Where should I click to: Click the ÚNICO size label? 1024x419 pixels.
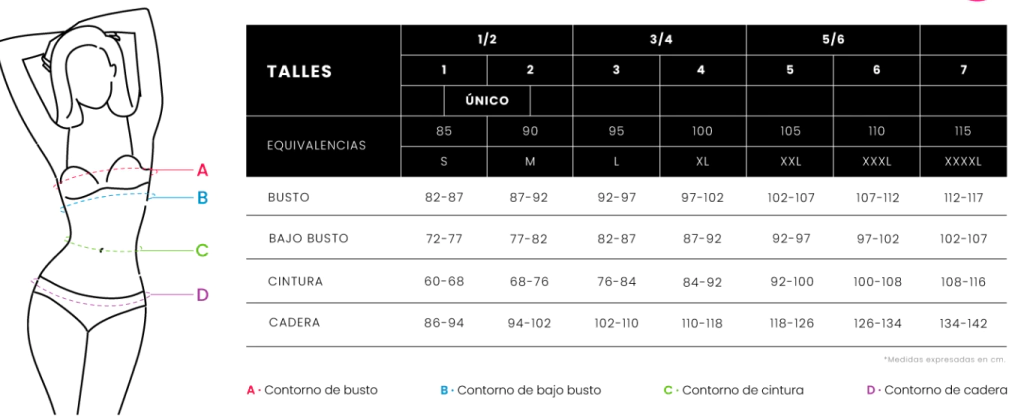tap(487, 101)
